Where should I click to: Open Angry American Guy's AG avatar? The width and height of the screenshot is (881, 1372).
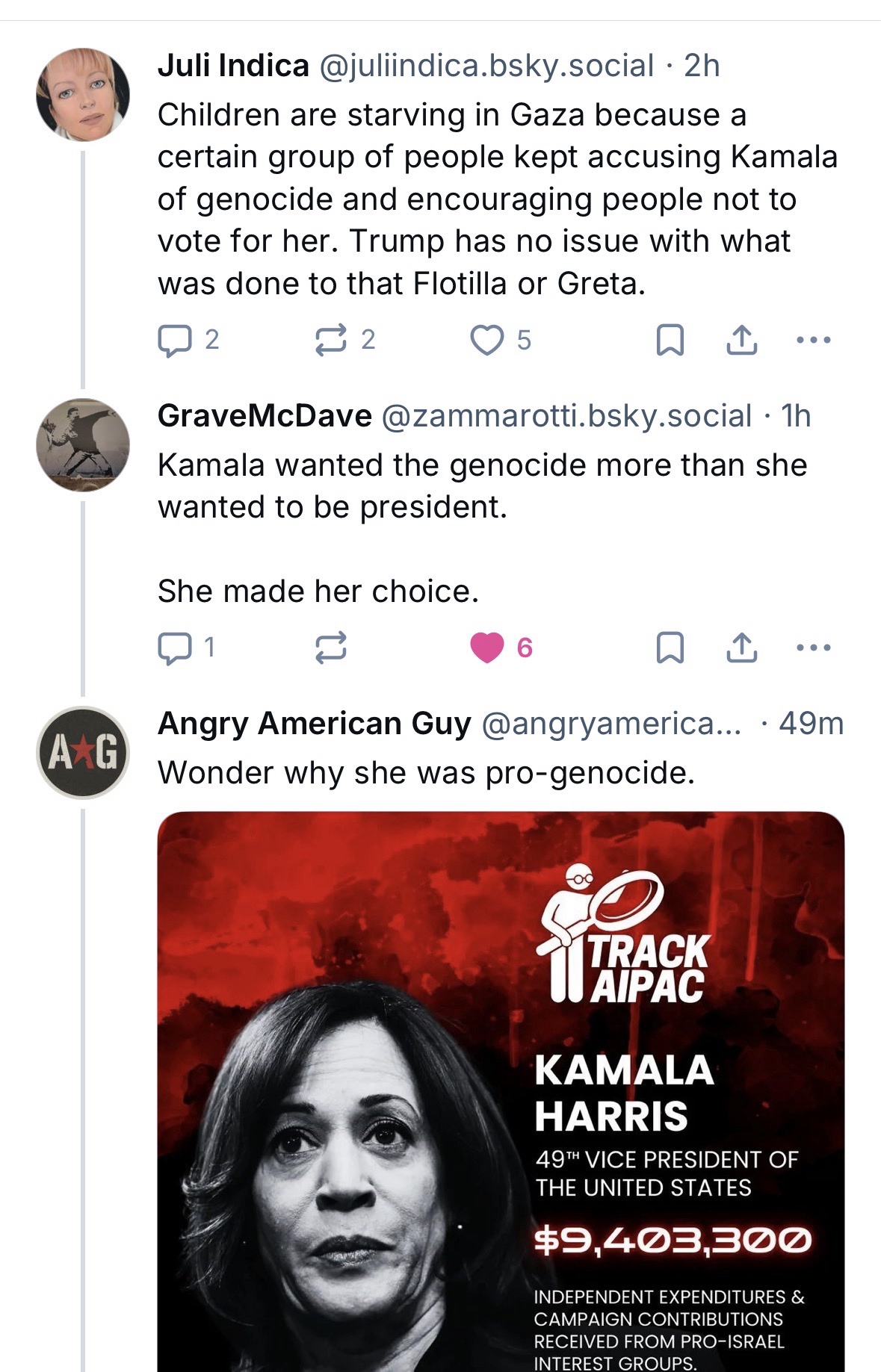(x=83, y=752)
